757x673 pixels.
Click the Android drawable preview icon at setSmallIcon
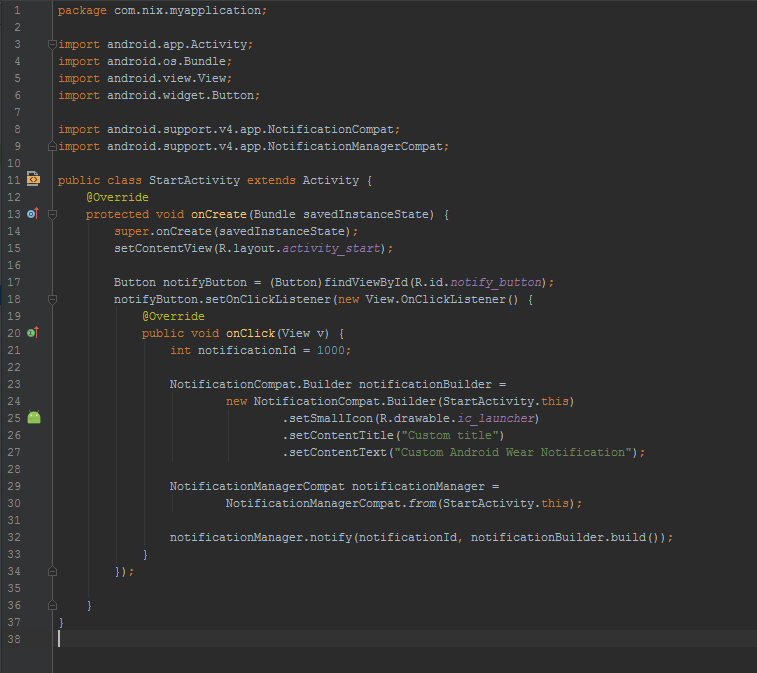coord(34,417)
